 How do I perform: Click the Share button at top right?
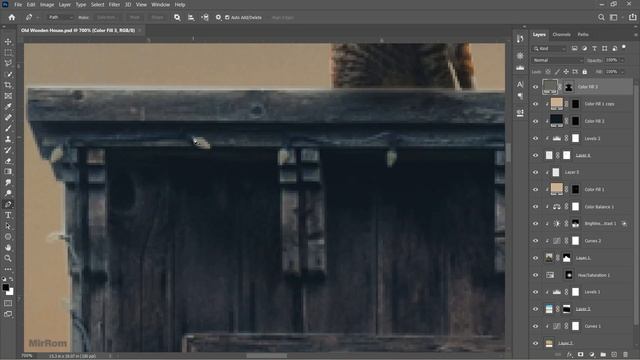(633, 18)
